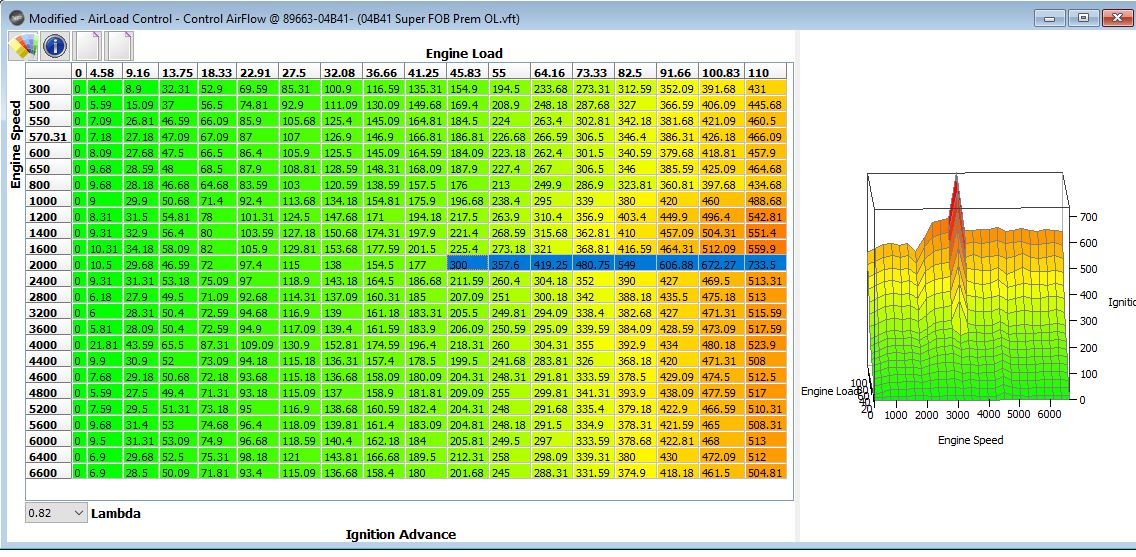Viewport: 1136px width, 557px height.
Task: Click the 45.83 engine load column header
Action: tap(468, 72)
